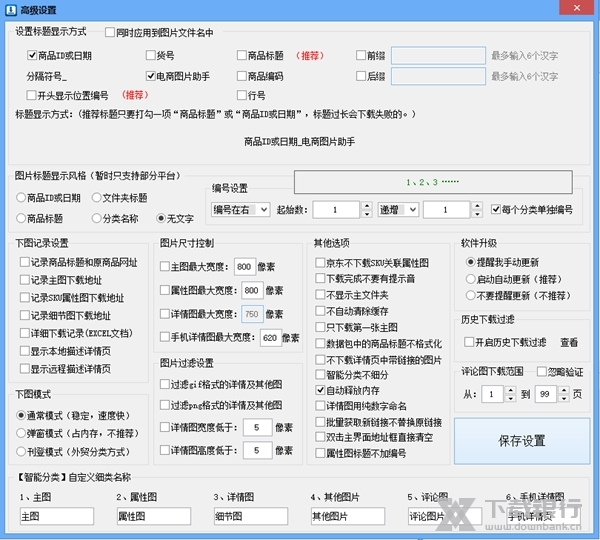Click the 保存设置 button
The image size is (600, 540).
522,441
